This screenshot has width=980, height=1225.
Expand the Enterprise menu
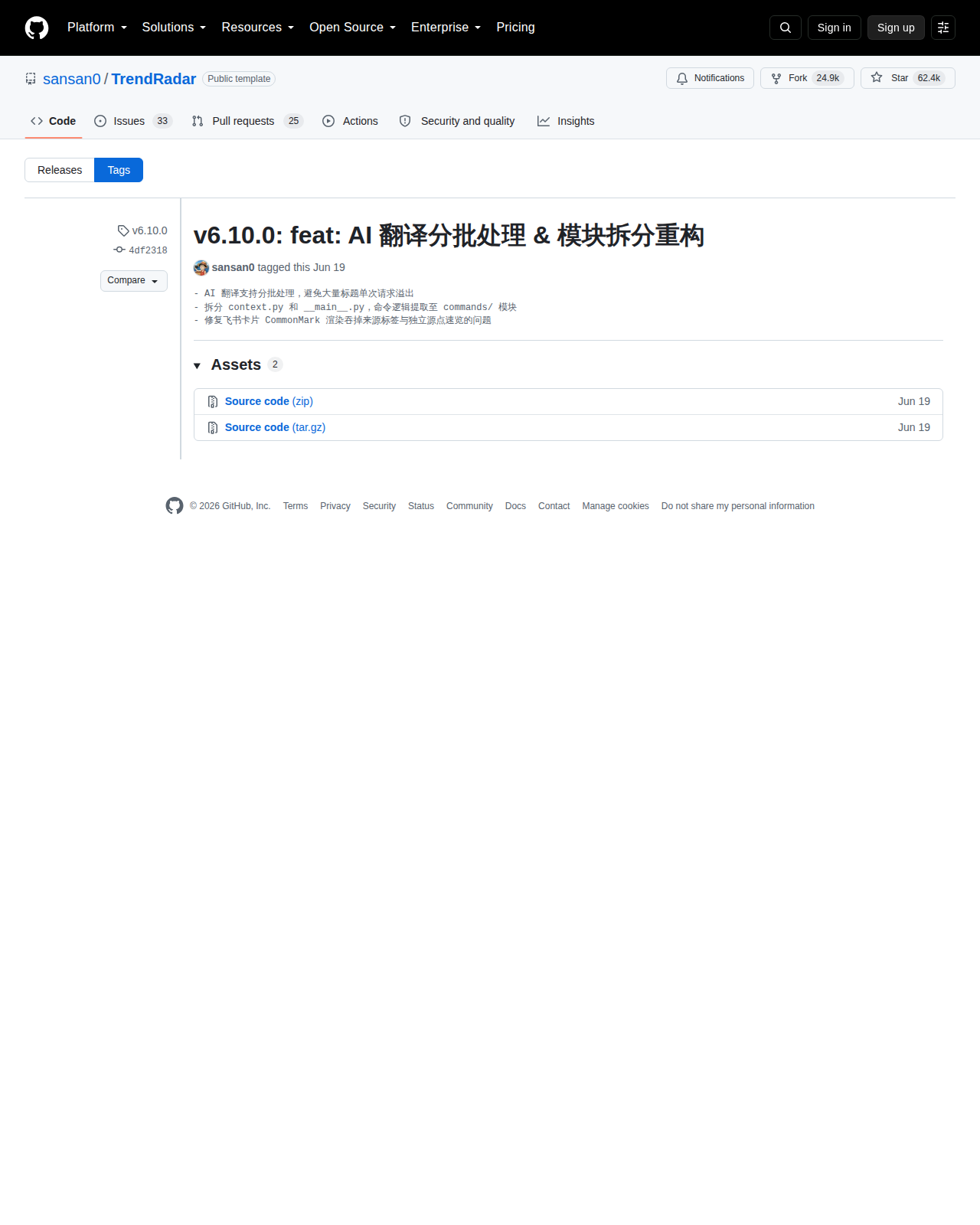click(446, 28)
